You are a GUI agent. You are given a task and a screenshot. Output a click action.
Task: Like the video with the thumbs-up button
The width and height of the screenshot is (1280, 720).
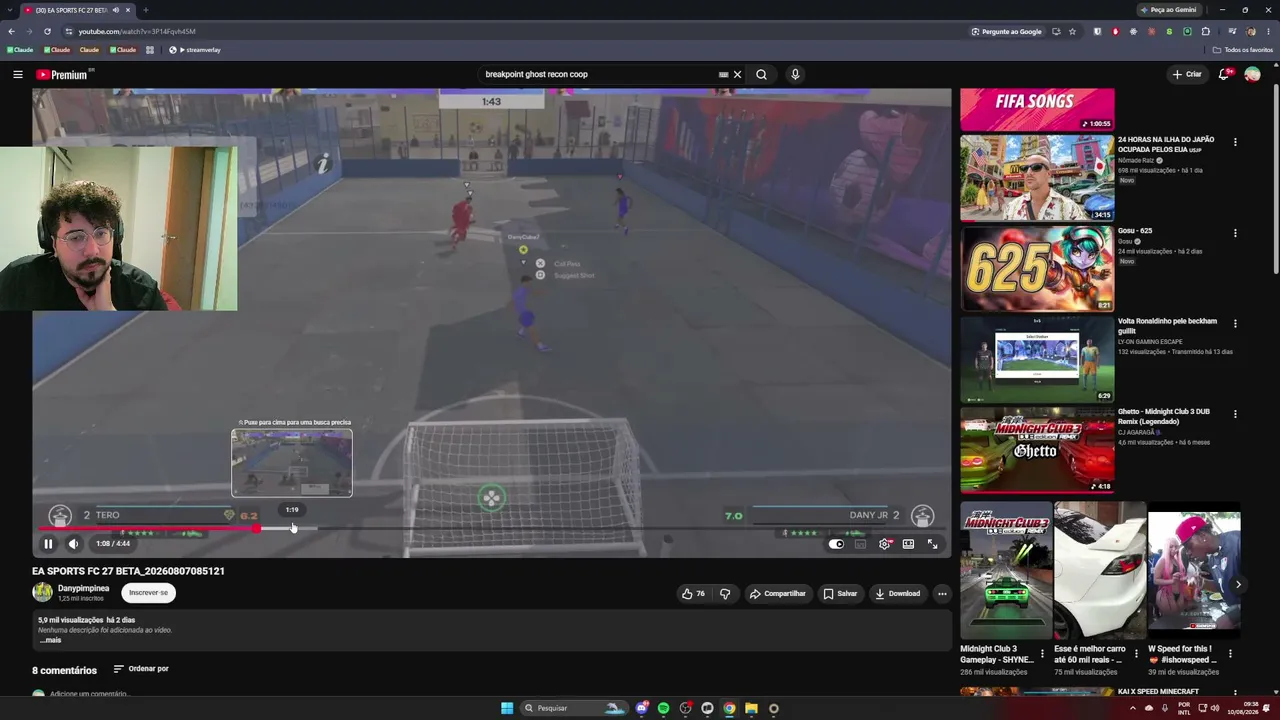(694, 593)
